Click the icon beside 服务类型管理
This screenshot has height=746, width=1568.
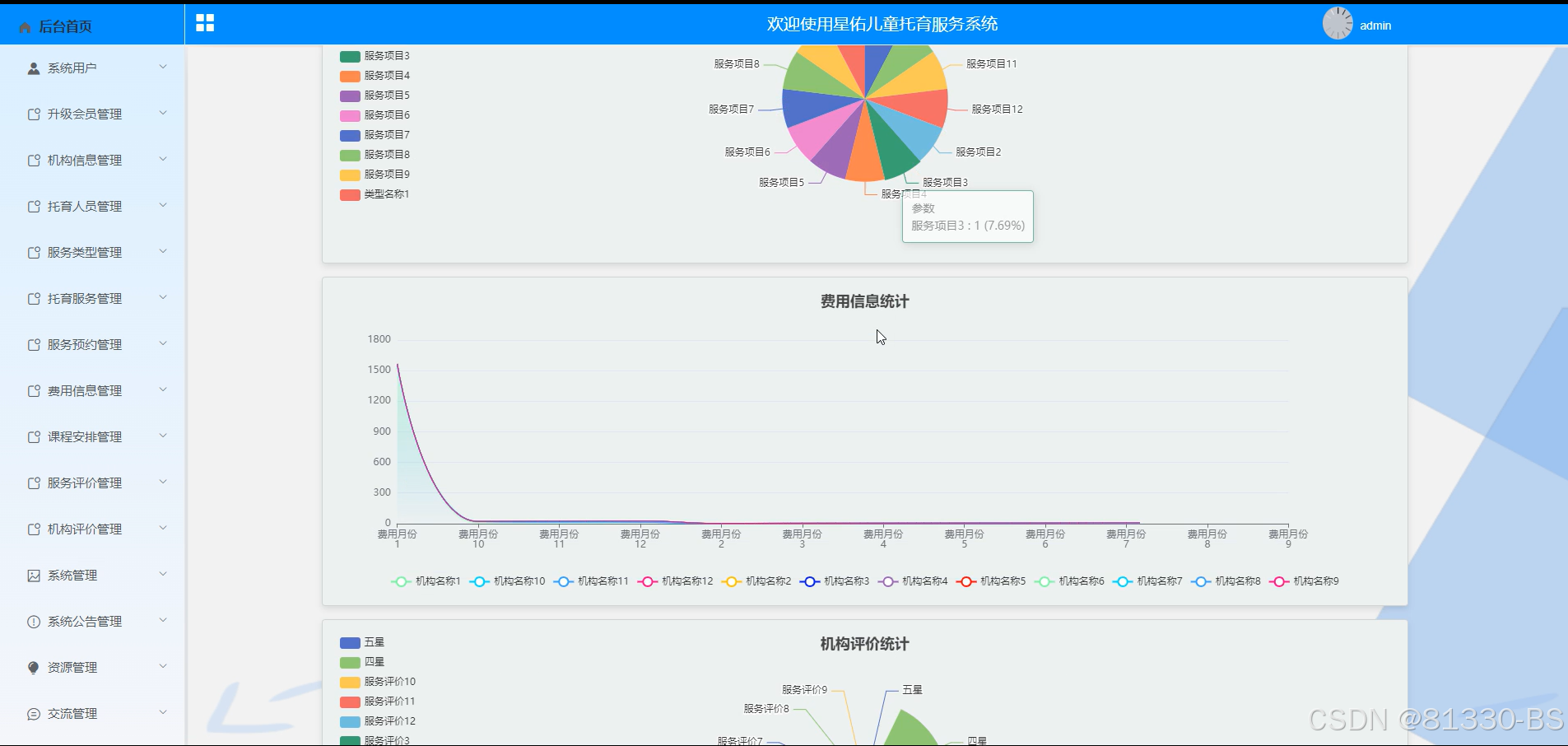coord(34,253)
